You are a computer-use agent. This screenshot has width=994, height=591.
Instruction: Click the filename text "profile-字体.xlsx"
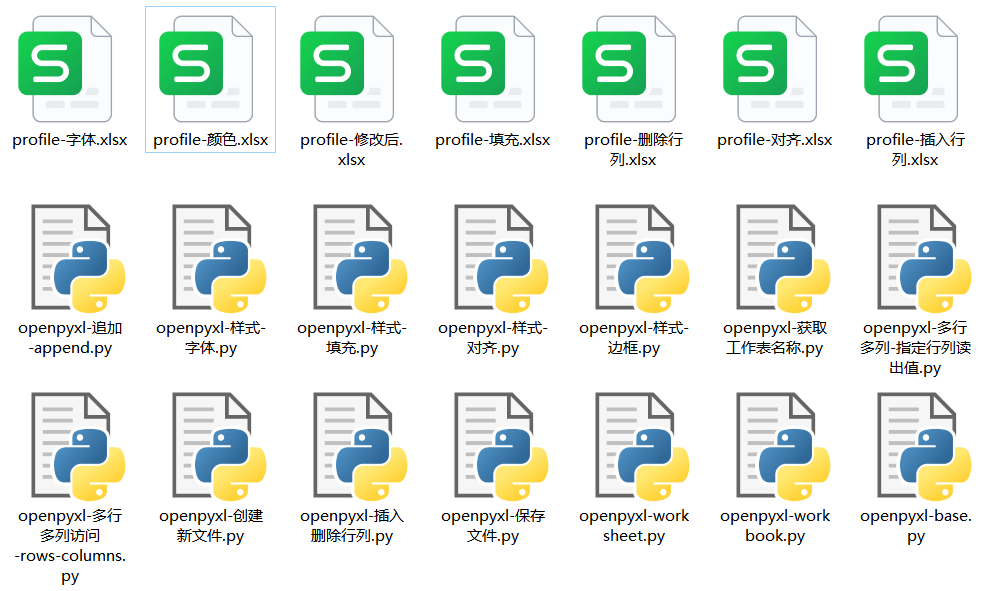pyautogui.click(x=70, y=140)
